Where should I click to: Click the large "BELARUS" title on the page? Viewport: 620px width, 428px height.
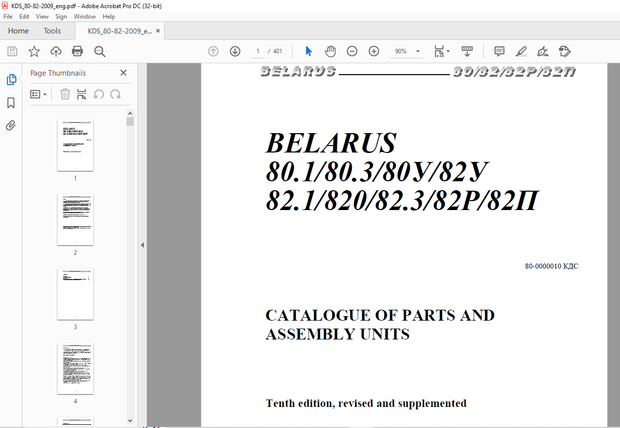(331, 142)
